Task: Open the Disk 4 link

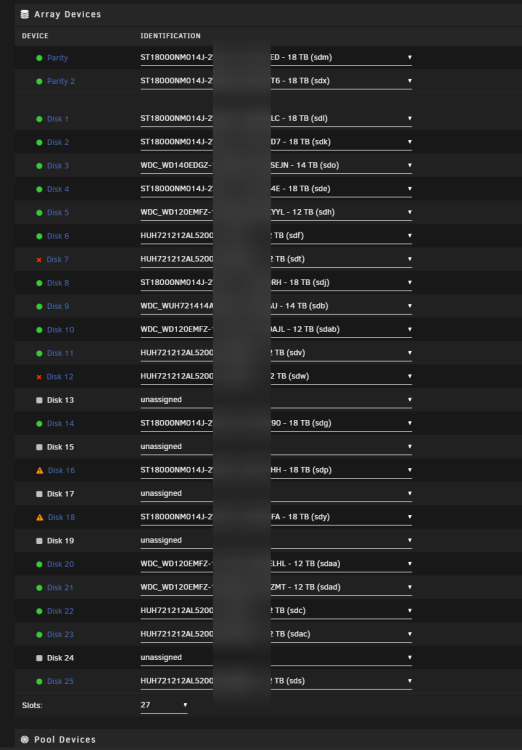Action: point(58,189)
